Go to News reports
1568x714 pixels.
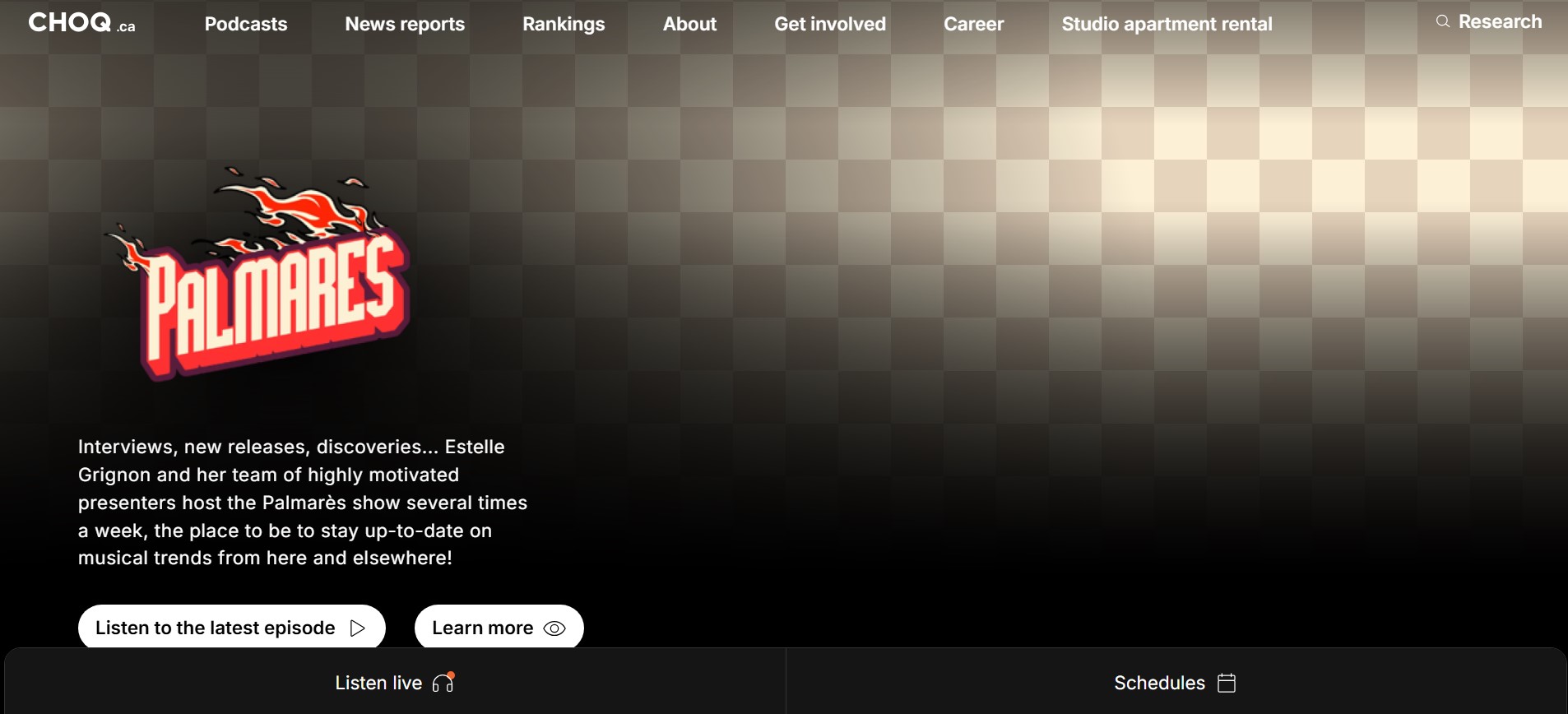405,24
